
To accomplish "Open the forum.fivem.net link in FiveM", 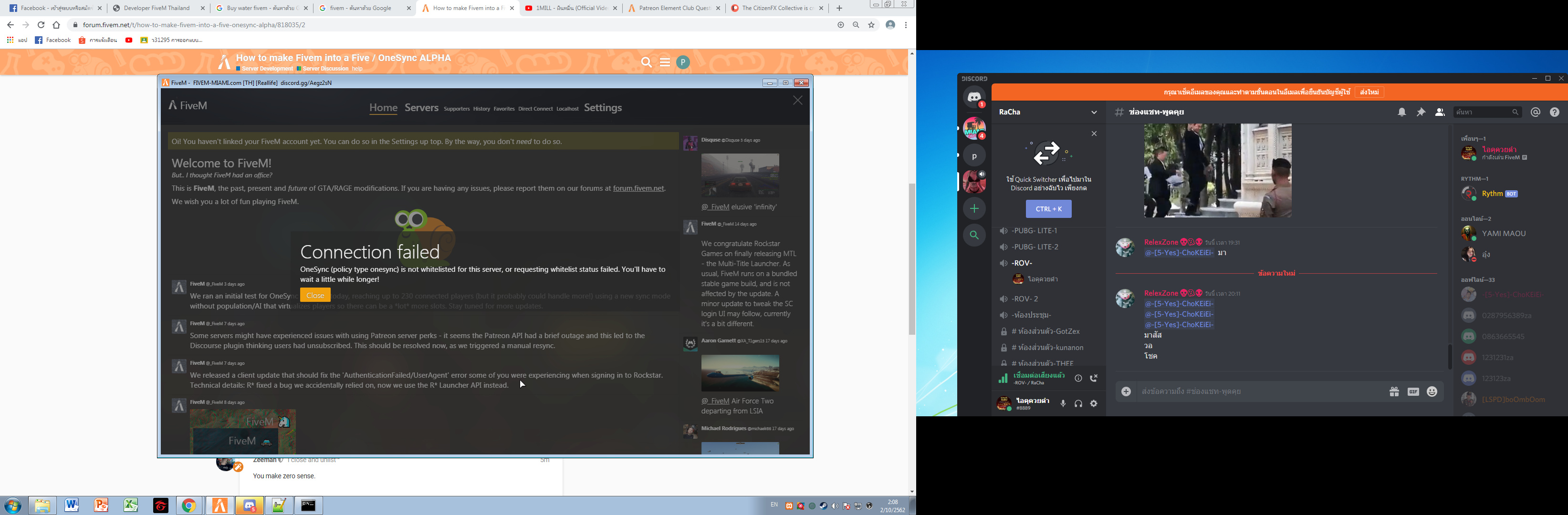I will tap(638, 188).
